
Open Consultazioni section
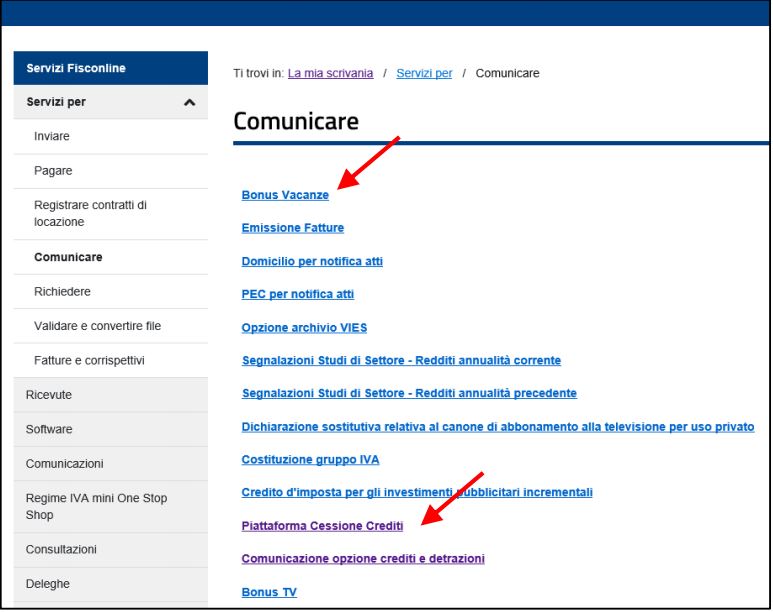(110, 550)
